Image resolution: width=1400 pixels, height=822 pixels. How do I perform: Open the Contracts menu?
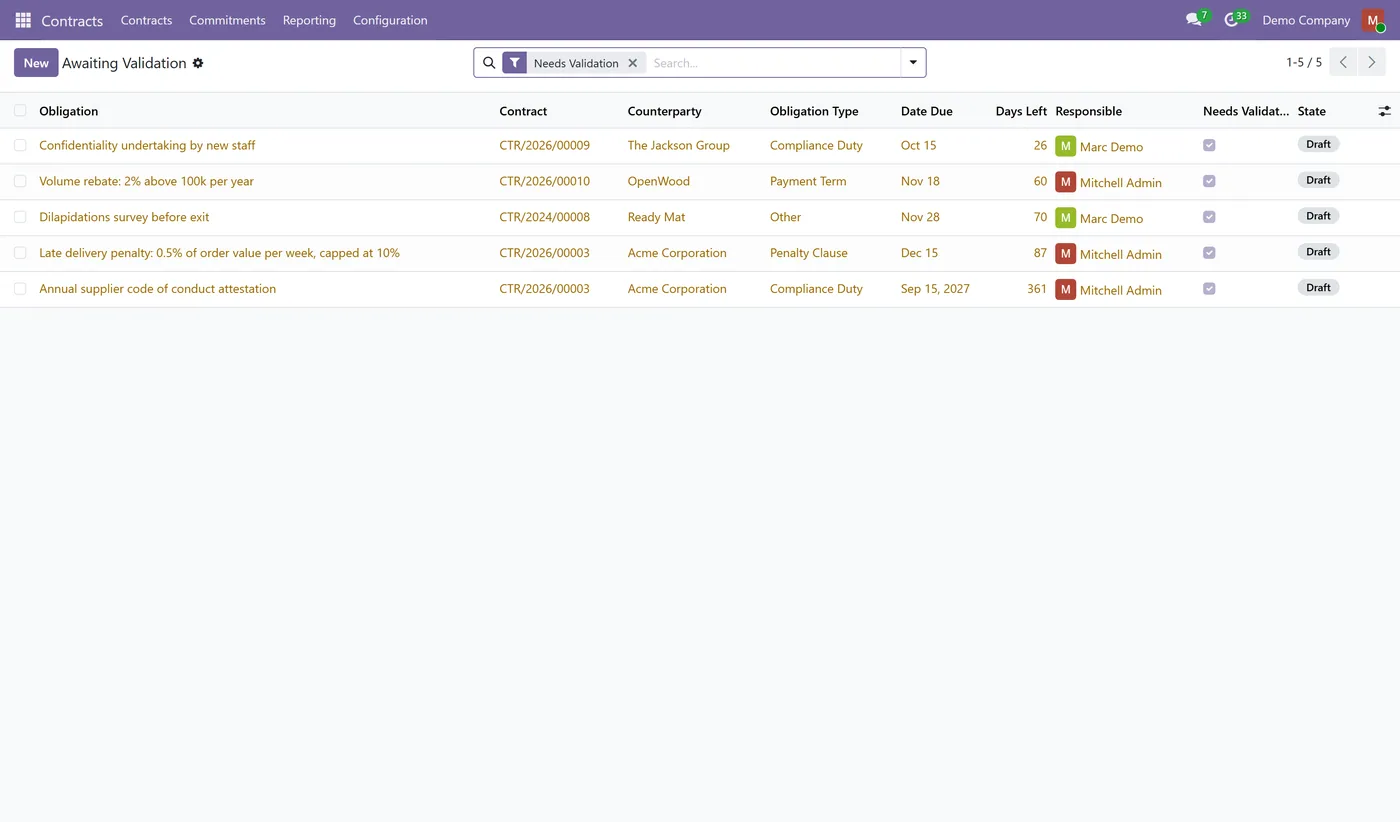[x=146, y=20]
